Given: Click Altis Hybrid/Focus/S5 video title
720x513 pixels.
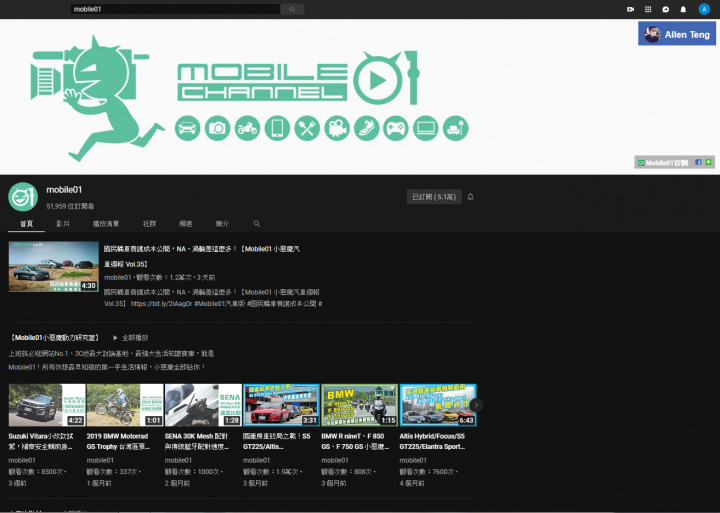Looking at the screenshot, I should coord(432,441).
